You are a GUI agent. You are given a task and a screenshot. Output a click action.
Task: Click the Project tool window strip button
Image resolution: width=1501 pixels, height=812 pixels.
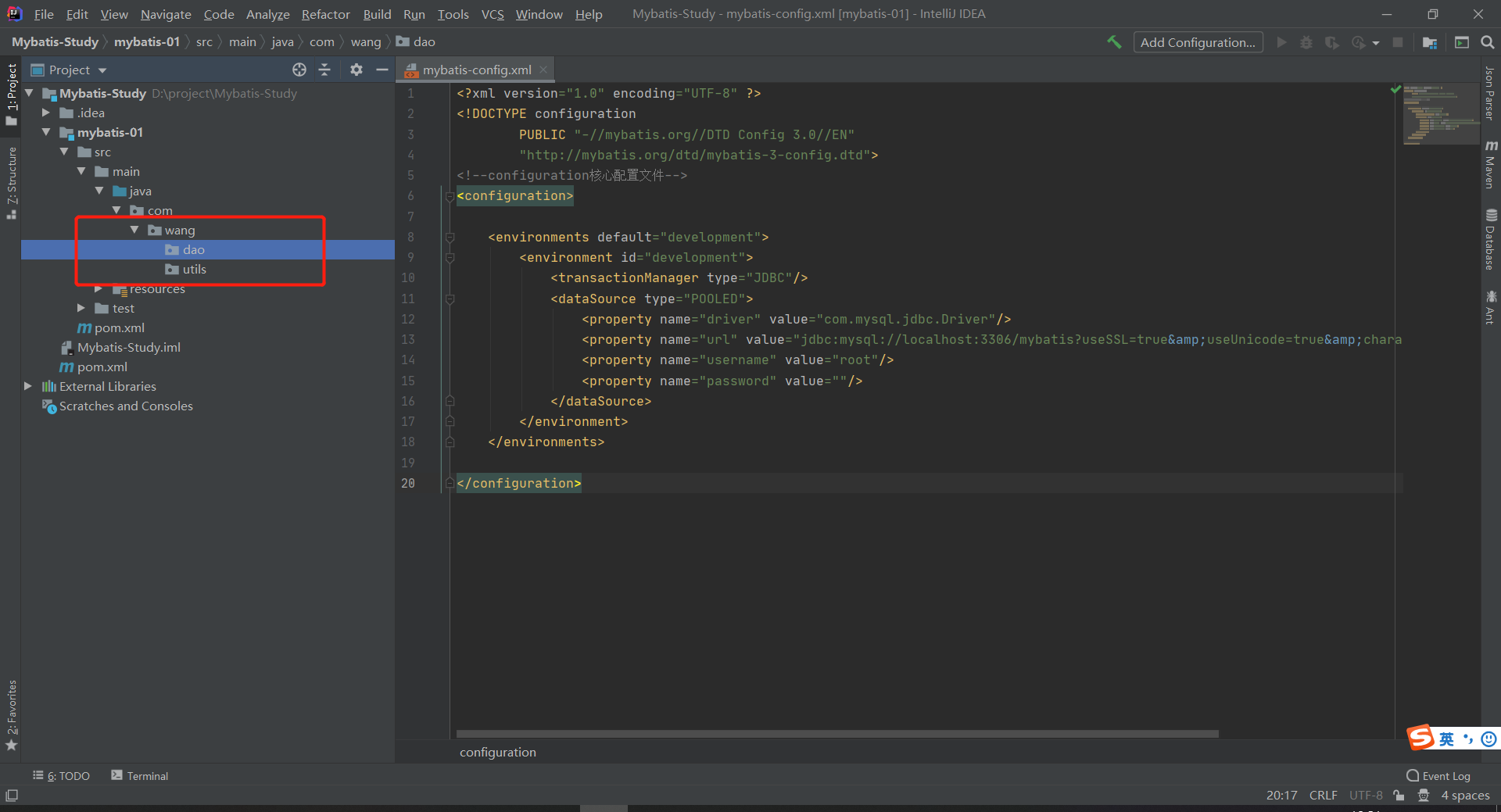coord(11,95)
